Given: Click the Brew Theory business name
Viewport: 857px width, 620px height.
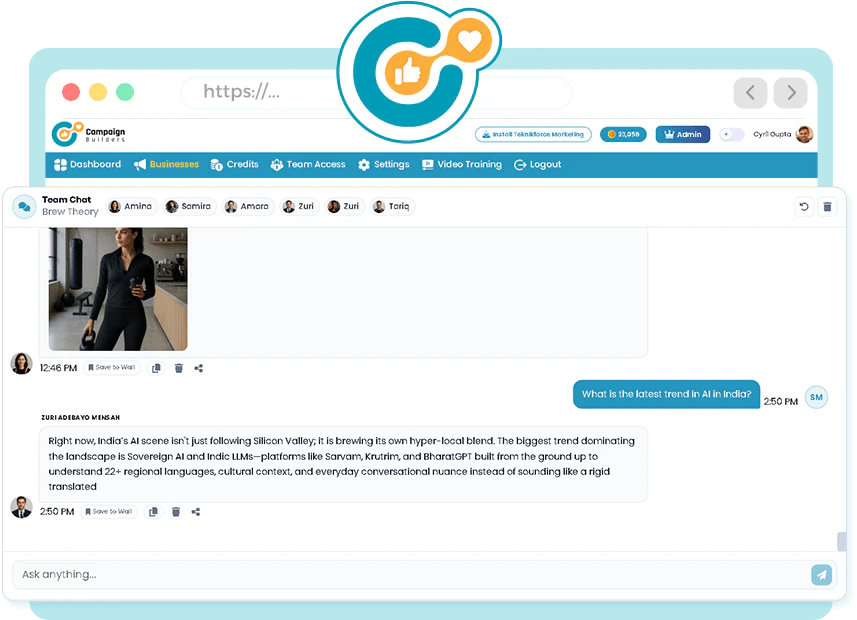Looking at the screenshot, I should coord(70,212).
